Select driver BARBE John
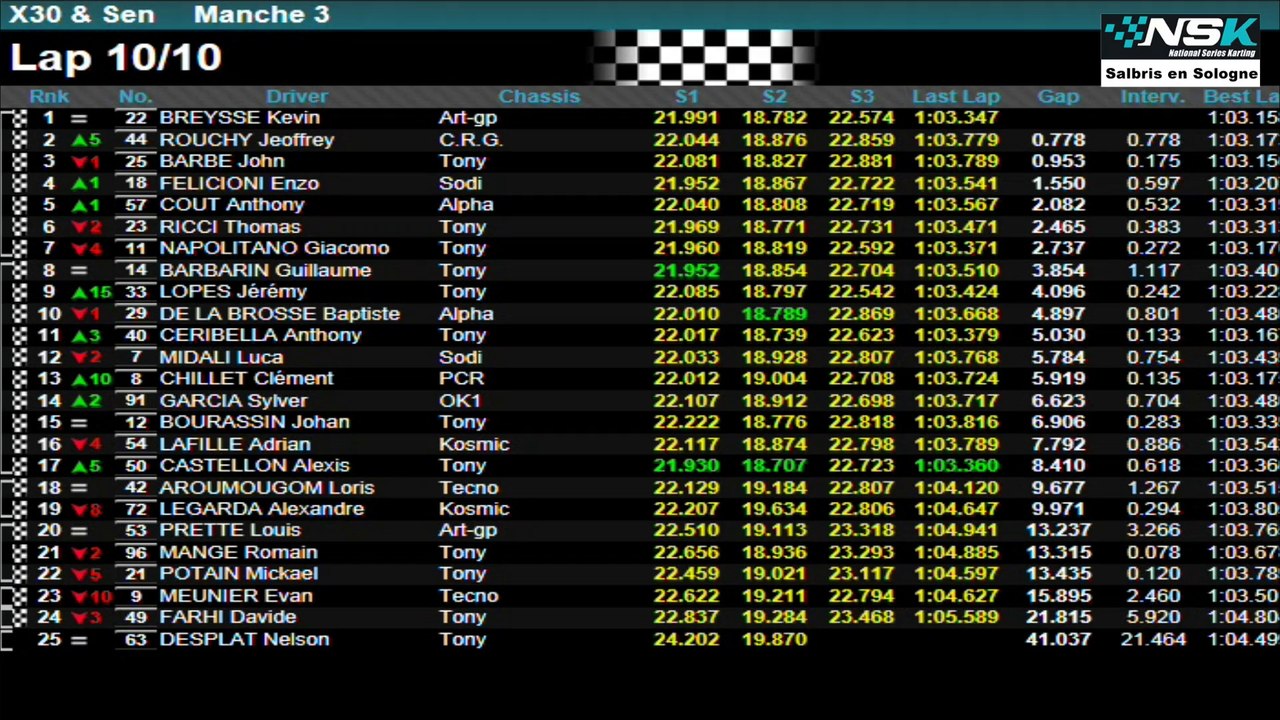 pos(222,162)
